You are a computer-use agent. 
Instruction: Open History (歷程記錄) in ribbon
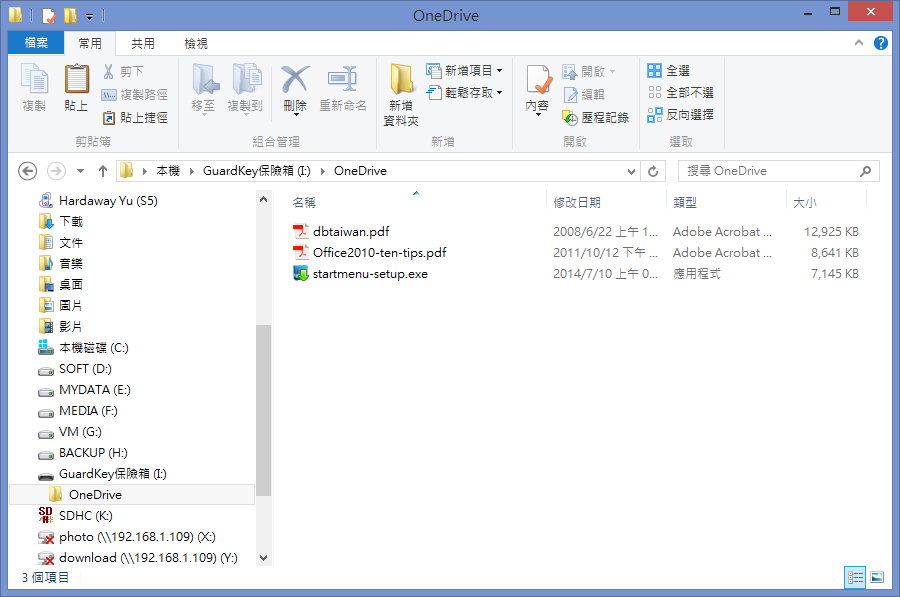tap(595, 117)
